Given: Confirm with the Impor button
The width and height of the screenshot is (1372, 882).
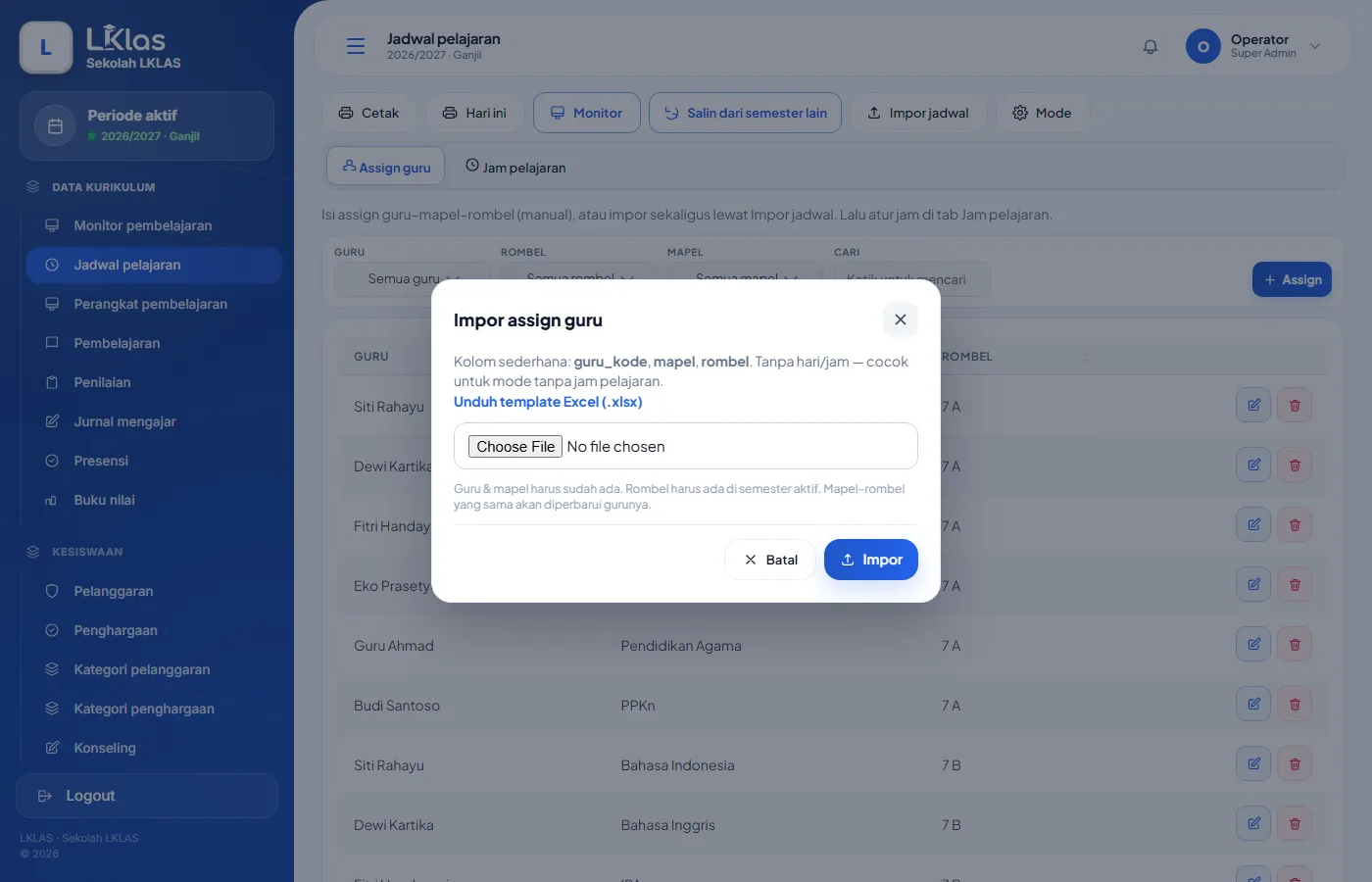Looking at the screenshot, I should pyautogui.click(x=871, y=560).
